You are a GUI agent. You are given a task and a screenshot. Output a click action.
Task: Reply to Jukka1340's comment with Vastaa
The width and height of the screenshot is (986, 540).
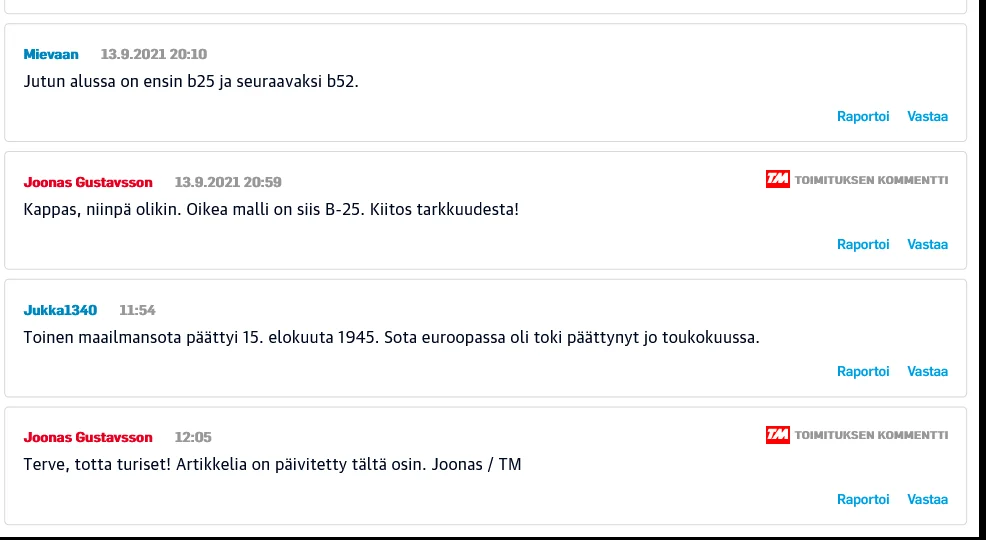point(927,372)
